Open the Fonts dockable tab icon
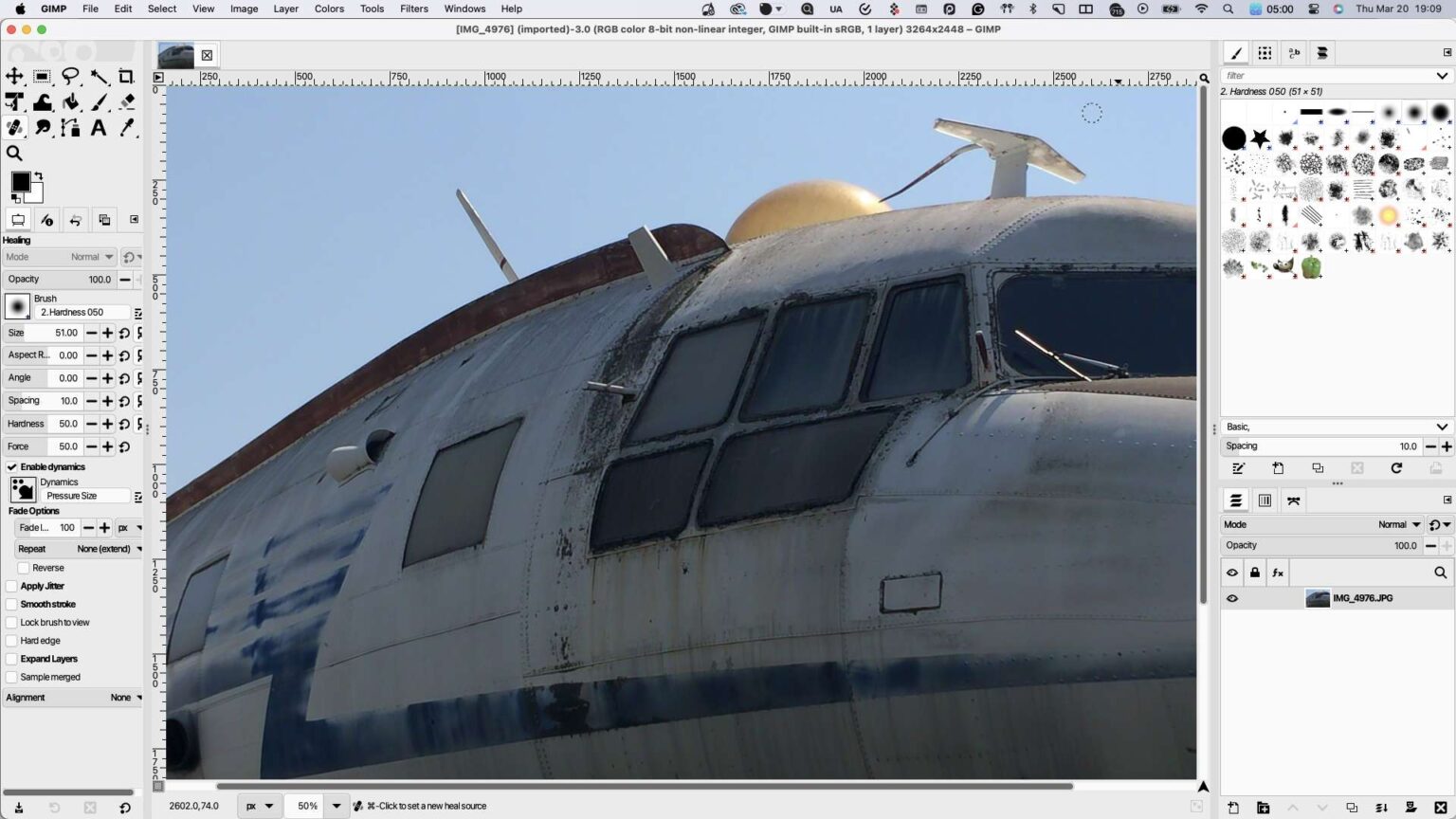The height and width of the screenshot is (819, 1456). (x=1294, y=52)
